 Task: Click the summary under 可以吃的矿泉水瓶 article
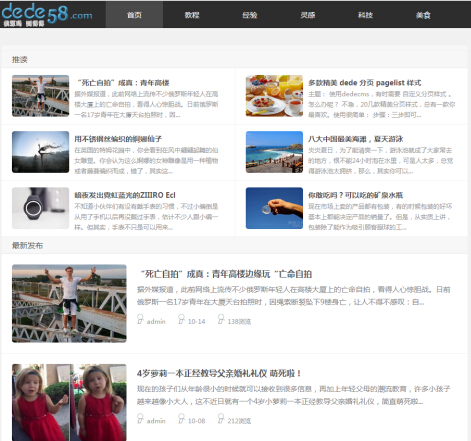pos(380,217)
